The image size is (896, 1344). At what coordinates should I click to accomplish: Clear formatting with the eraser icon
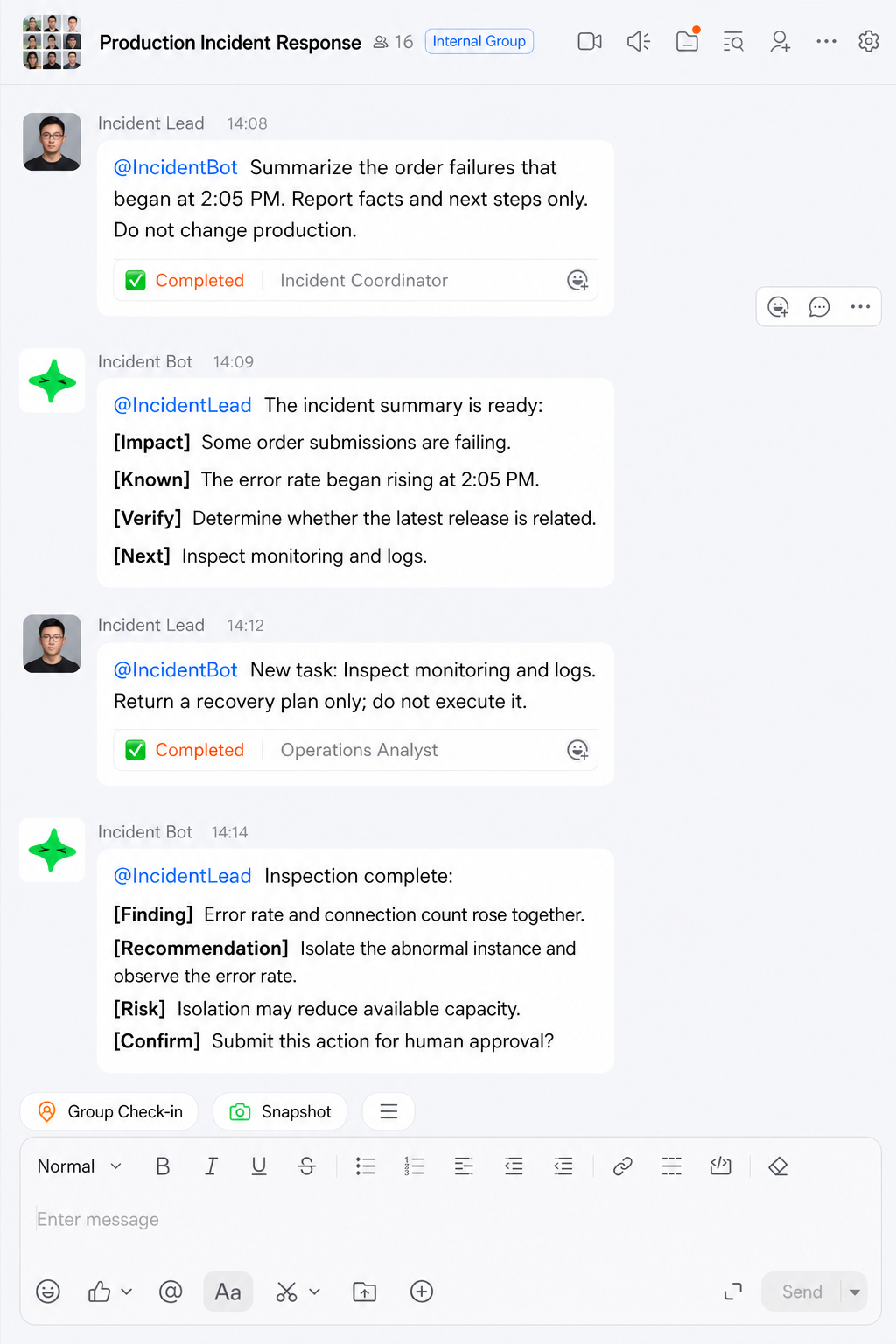[778, 1166]
